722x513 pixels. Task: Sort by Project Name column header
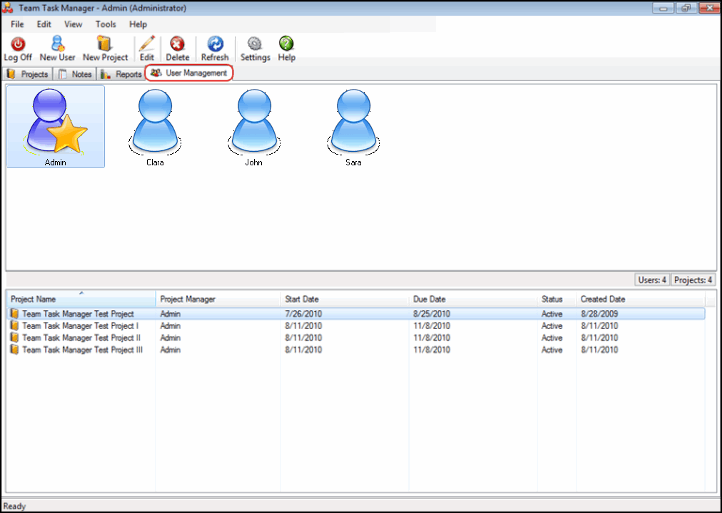tap(80, 299)
